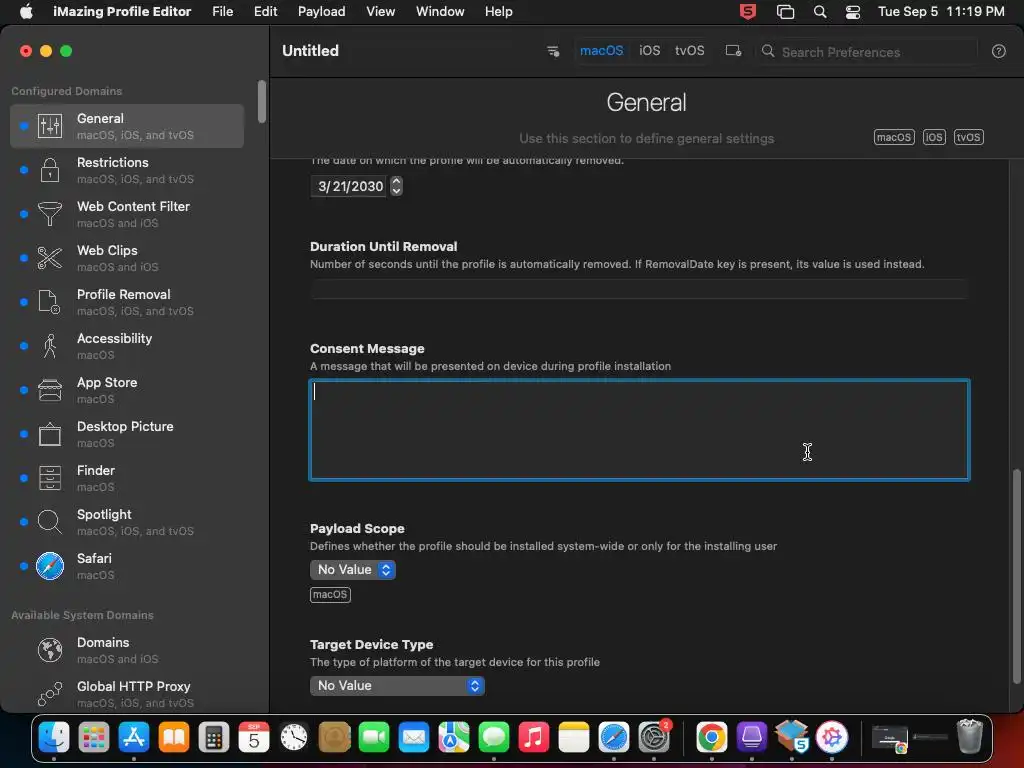1024x768 pixels.
Task: Open Control Center in menu bar
Action: tap(852, 12)
